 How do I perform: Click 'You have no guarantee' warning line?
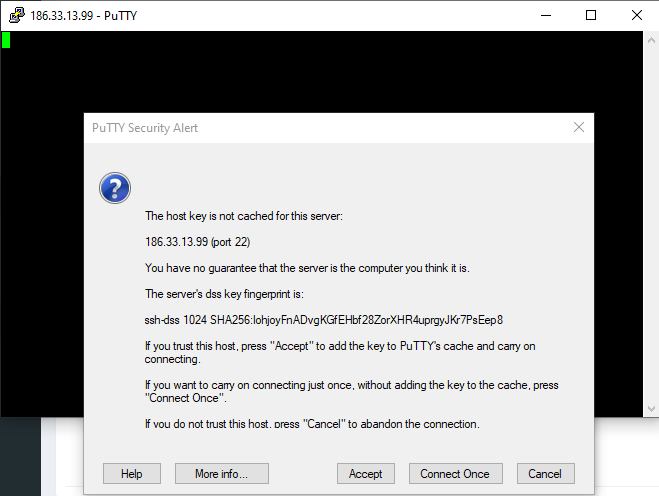(x=307, y=268)
